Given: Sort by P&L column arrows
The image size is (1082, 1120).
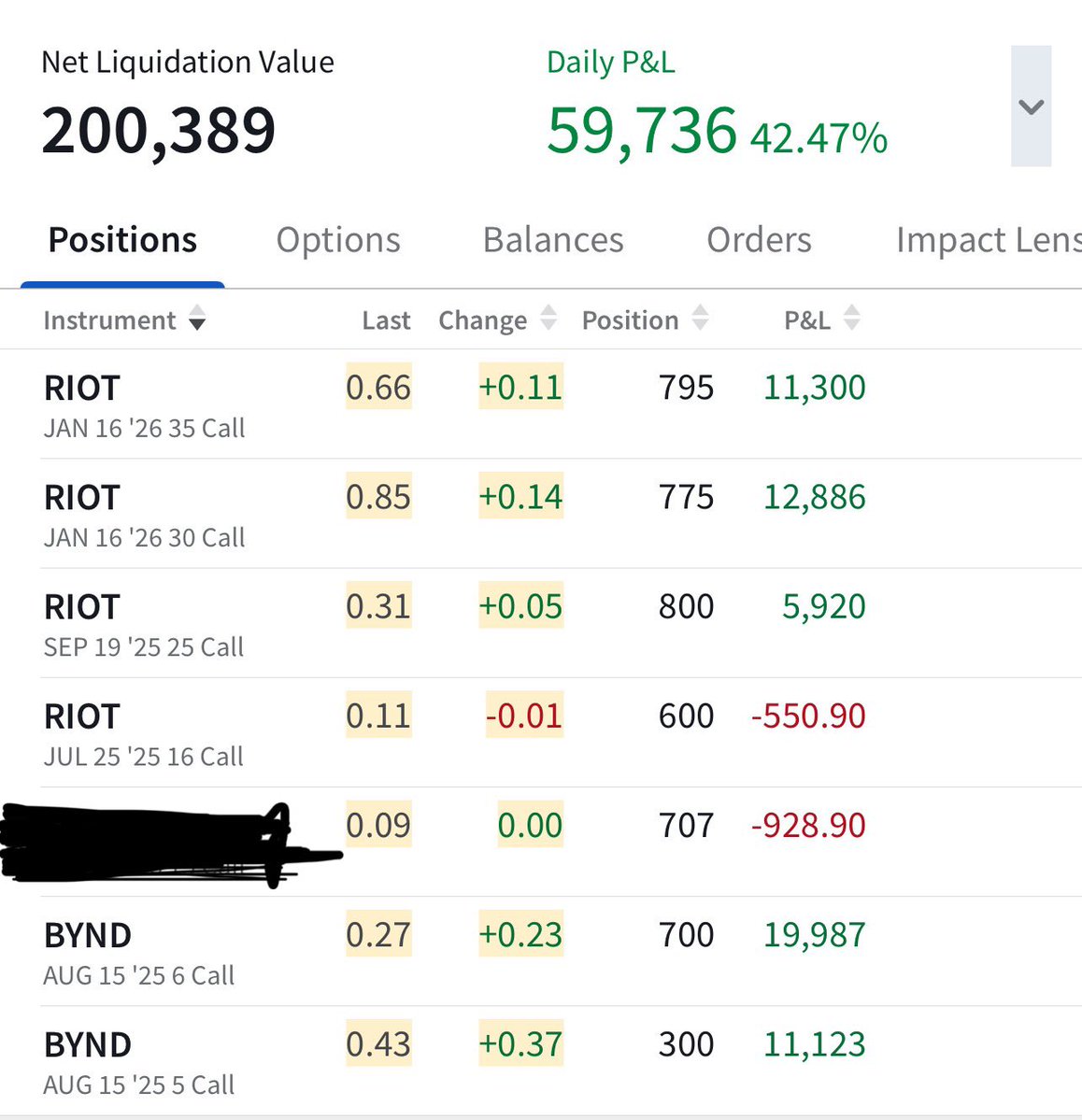Looking at the screenshot, I should [851, 318].
